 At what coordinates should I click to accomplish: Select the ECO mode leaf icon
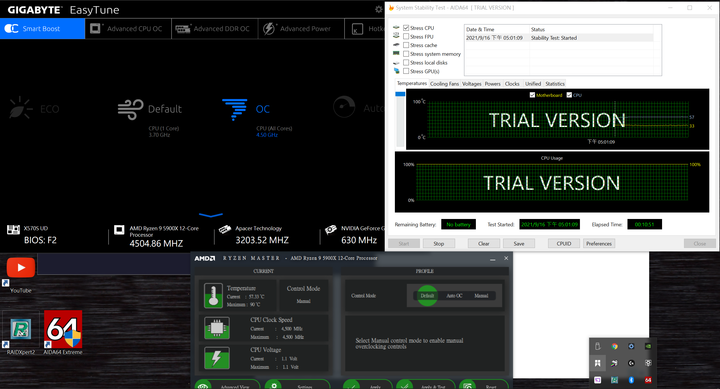coord(20,108)
